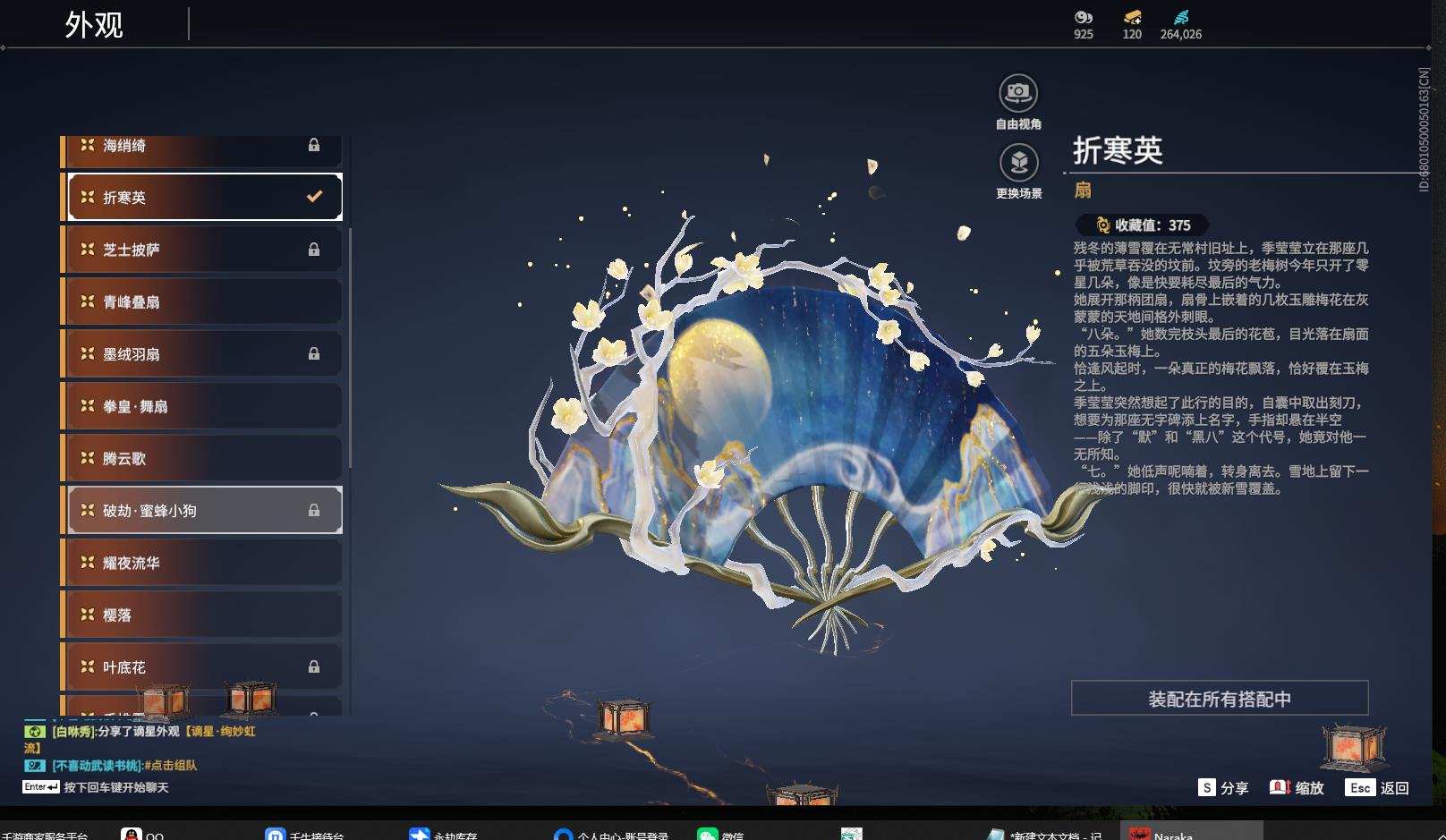
Task: Open the free view camera mode
Action: (x=1018, y=93)
